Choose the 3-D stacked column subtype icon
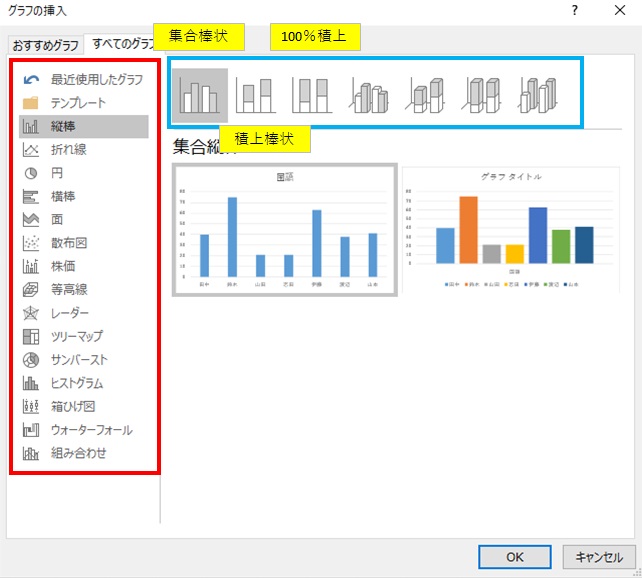Screen dimensions: 642x578 coord(425,96)
